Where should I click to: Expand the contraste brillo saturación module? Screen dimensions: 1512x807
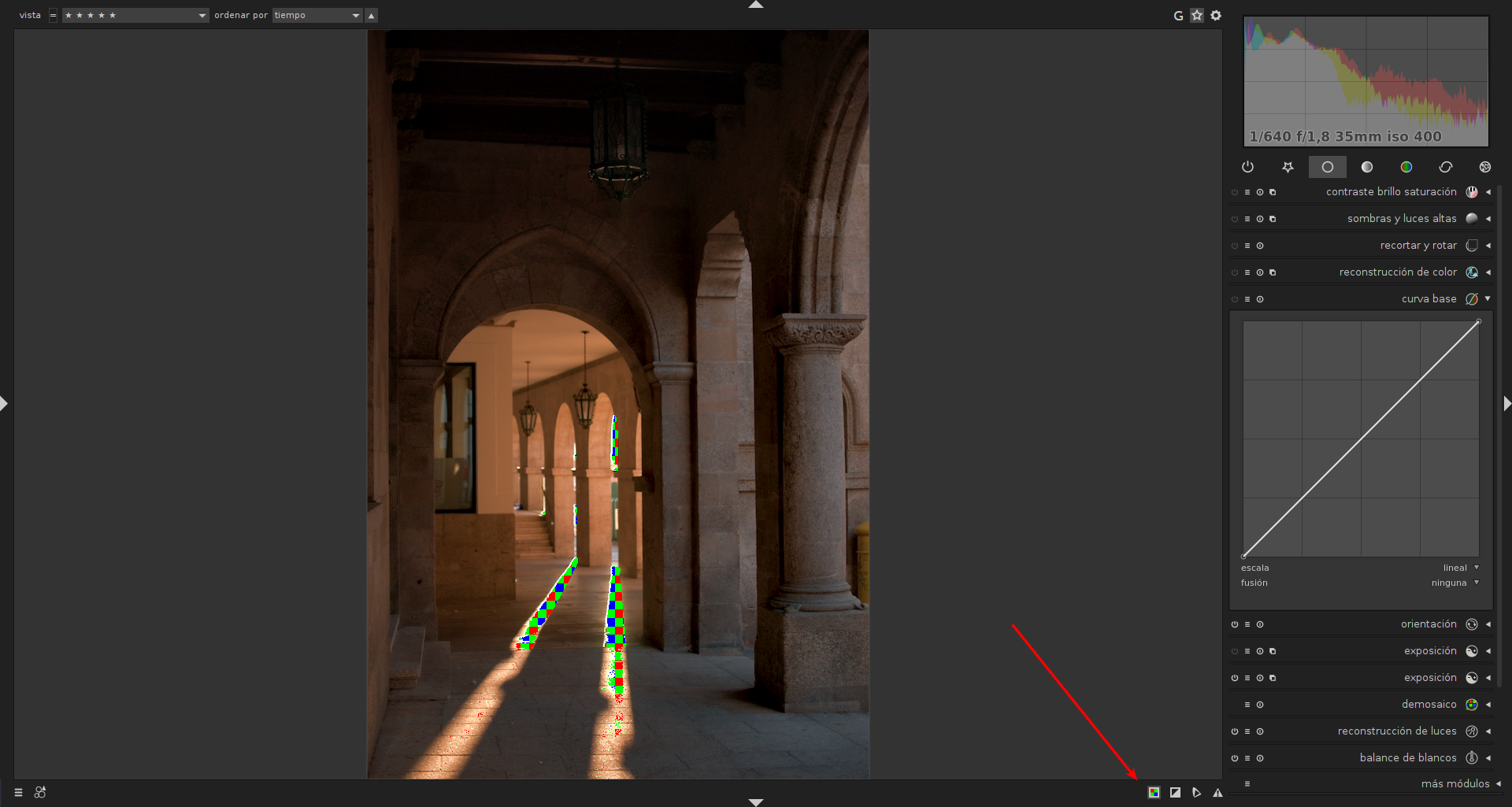(1488, 192)
